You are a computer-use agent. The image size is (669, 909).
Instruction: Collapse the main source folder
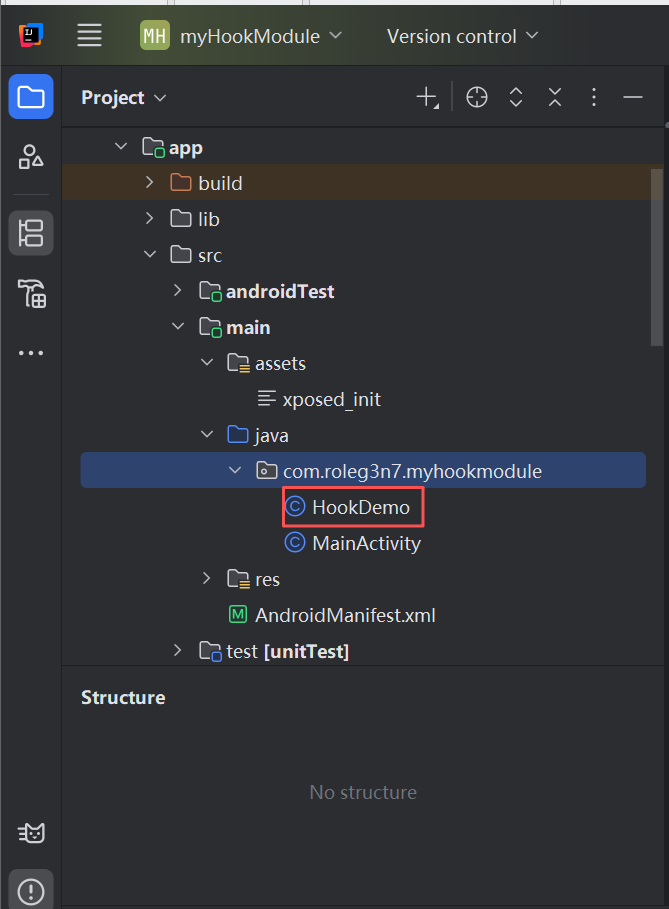click(178, 326)
